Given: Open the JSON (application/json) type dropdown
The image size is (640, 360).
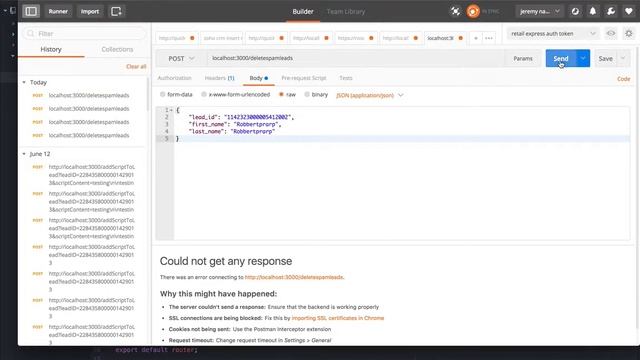Looking at the screenshot, I should (370, 95).
